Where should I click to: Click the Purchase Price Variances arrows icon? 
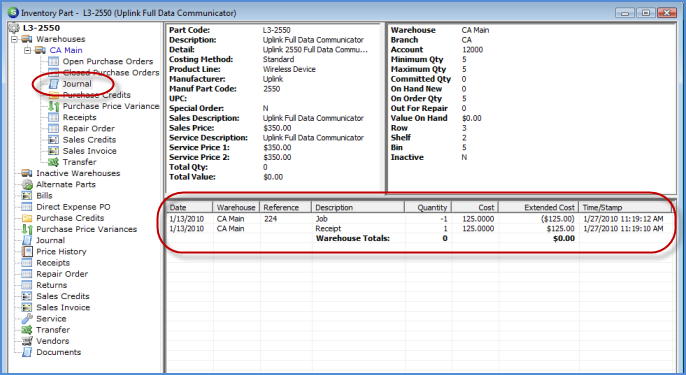click(x=27, y=229)
